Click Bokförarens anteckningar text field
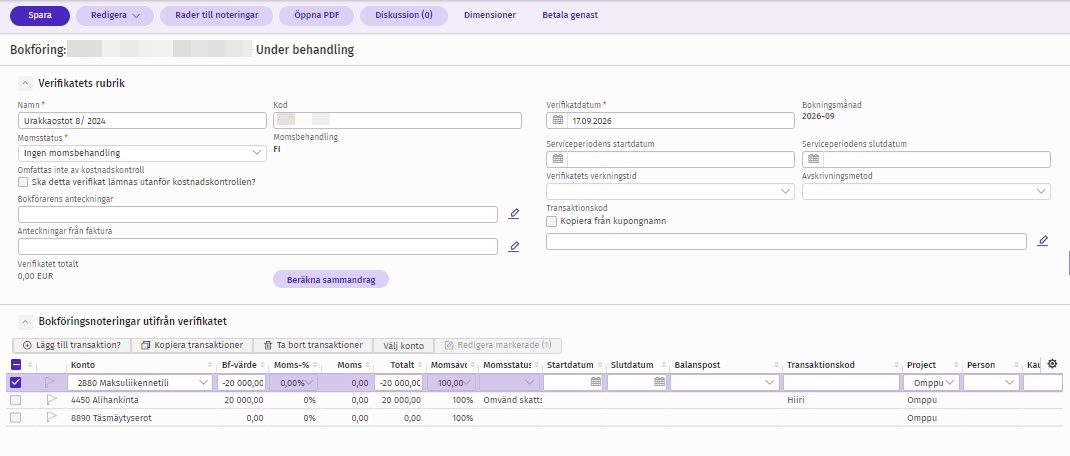The image size is (1070, 456). 258,214
